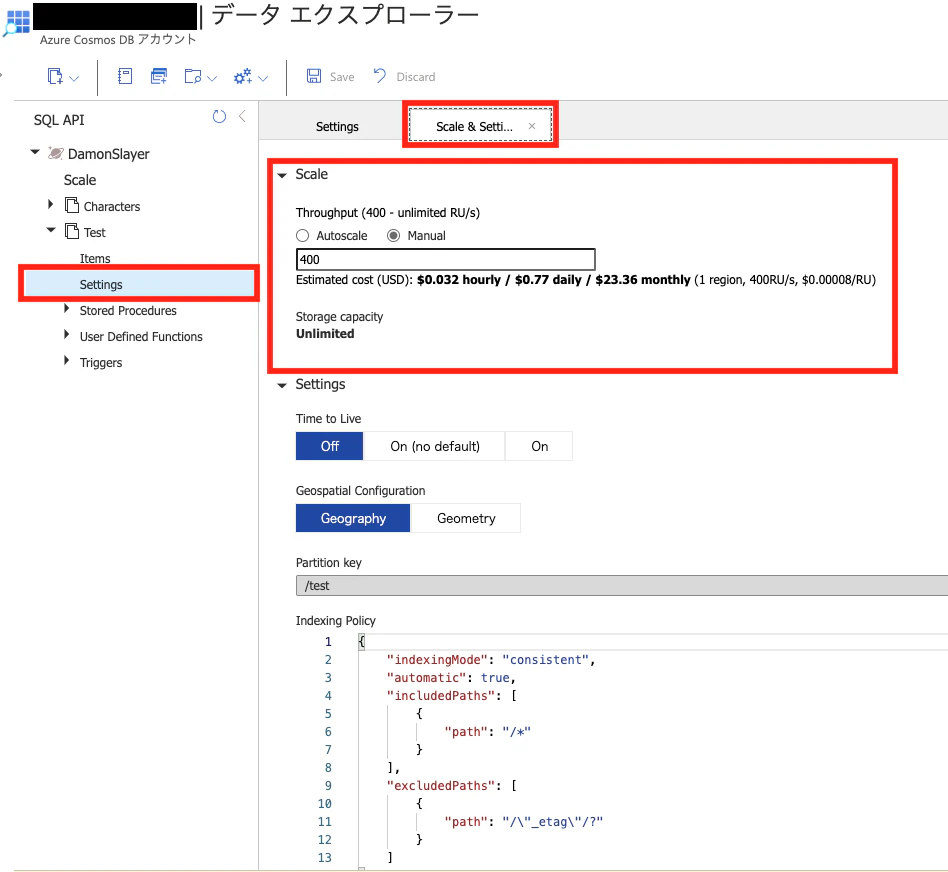Click the Save button label
The height and width of the screenshot is (872, 948).
click(342, 77)
